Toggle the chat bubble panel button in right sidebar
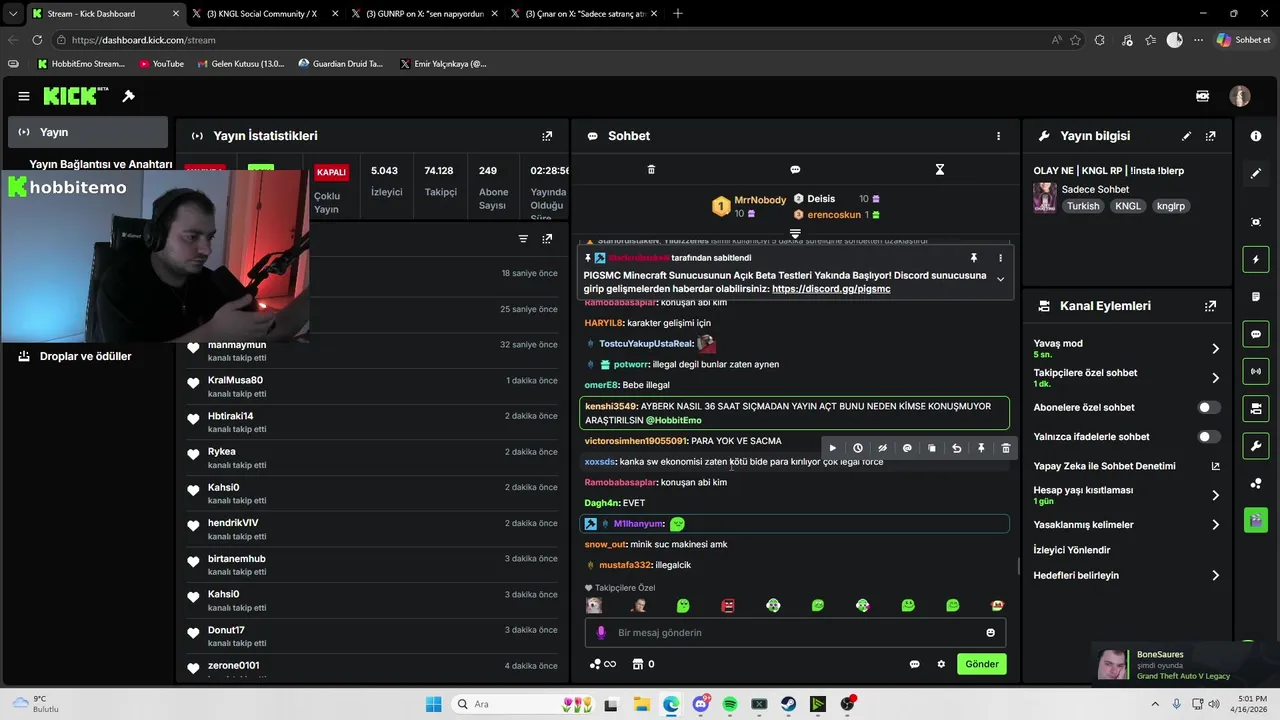1280x720 pixels. point(1256,334)
